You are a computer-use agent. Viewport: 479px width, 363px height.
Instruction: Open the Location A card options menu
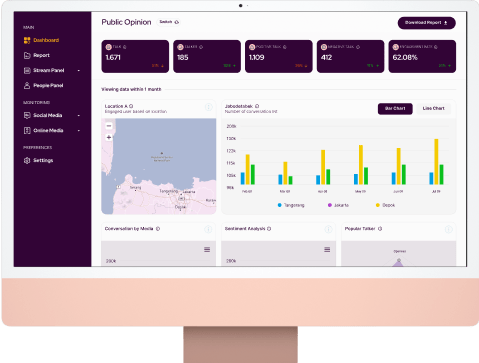point(209,107)
